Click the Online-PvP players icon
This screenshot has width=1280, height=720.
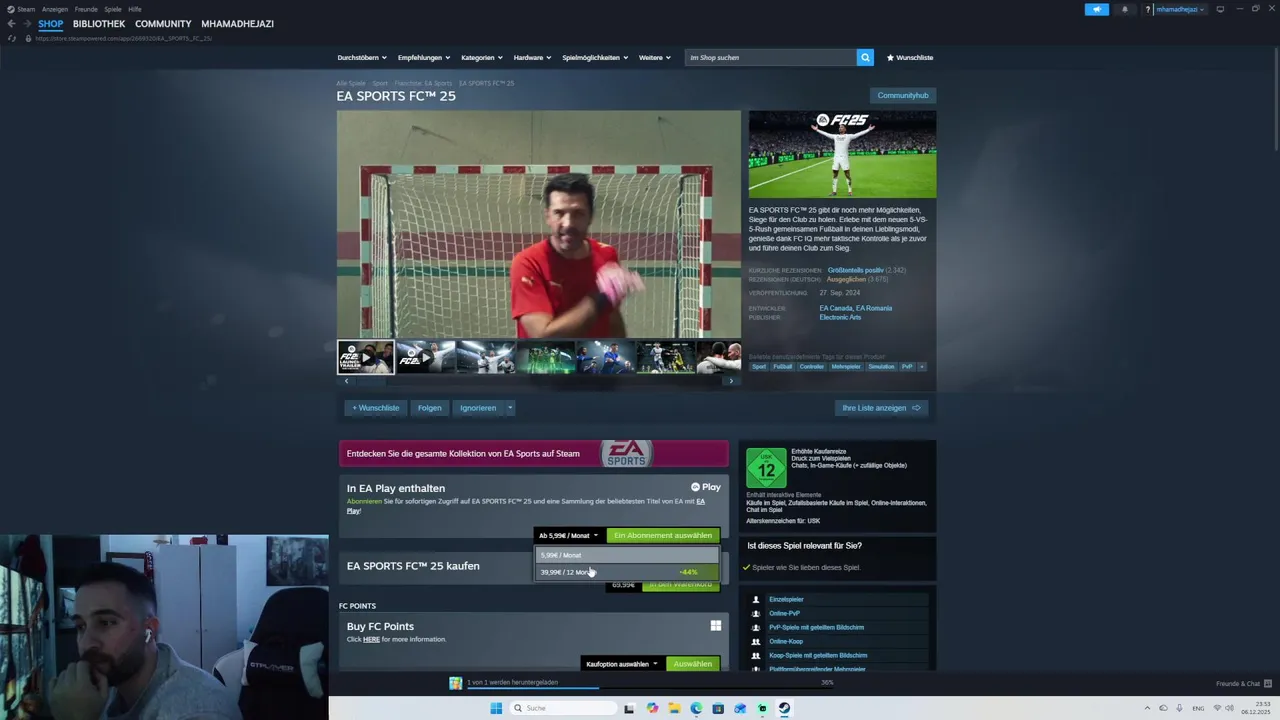(756, 613)
